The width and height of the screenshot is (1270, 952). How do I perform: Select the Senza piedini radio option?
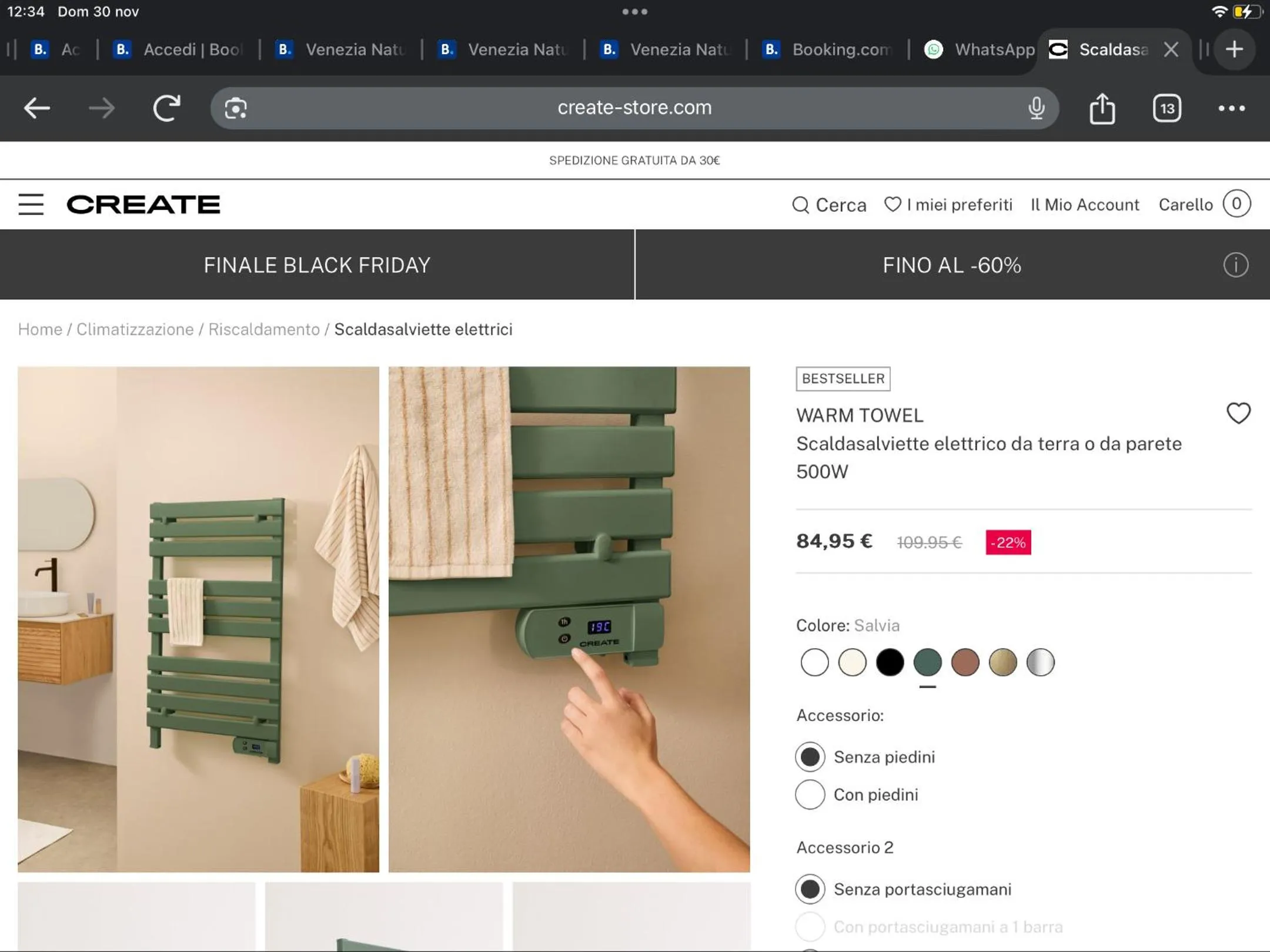click(810, 757)
